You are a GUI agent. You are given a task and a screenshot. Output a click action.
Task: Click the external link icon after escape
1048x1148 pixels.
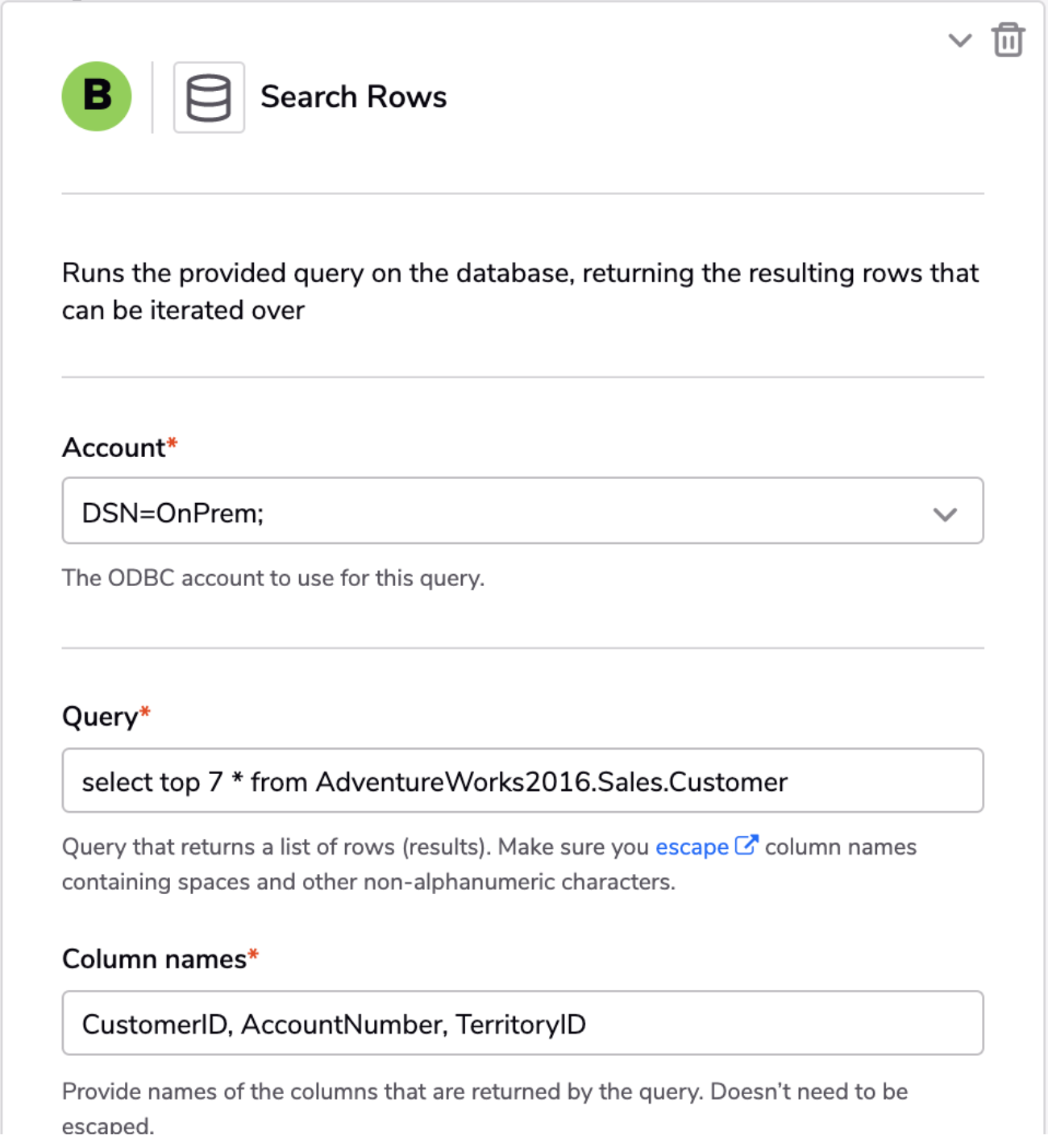746,845
